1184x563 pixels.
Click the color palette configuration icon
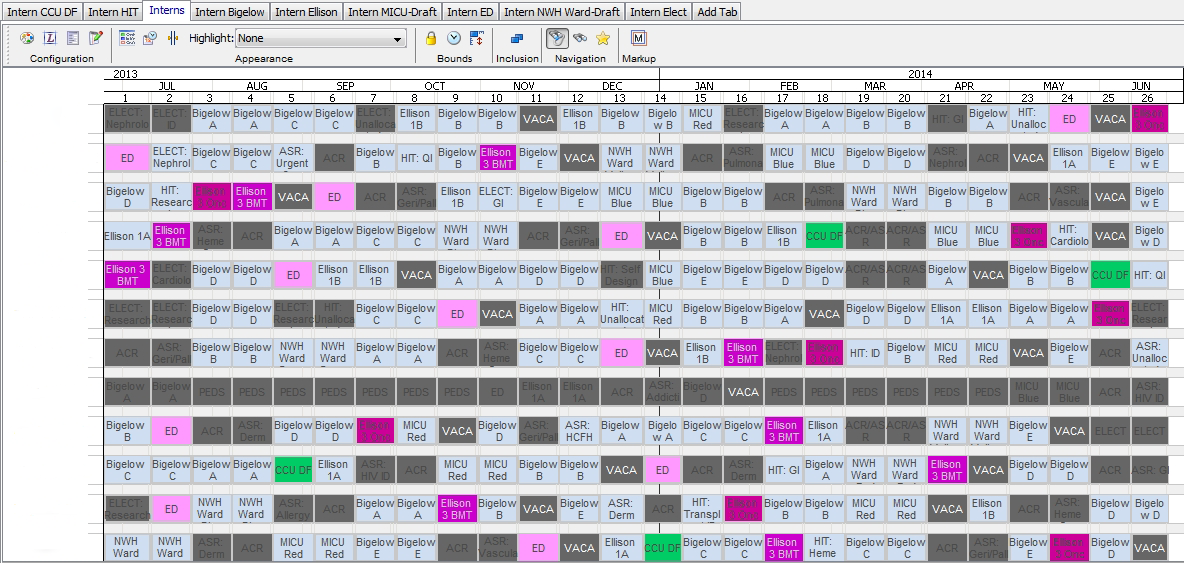pyautogui.click(x=27, y=38)
